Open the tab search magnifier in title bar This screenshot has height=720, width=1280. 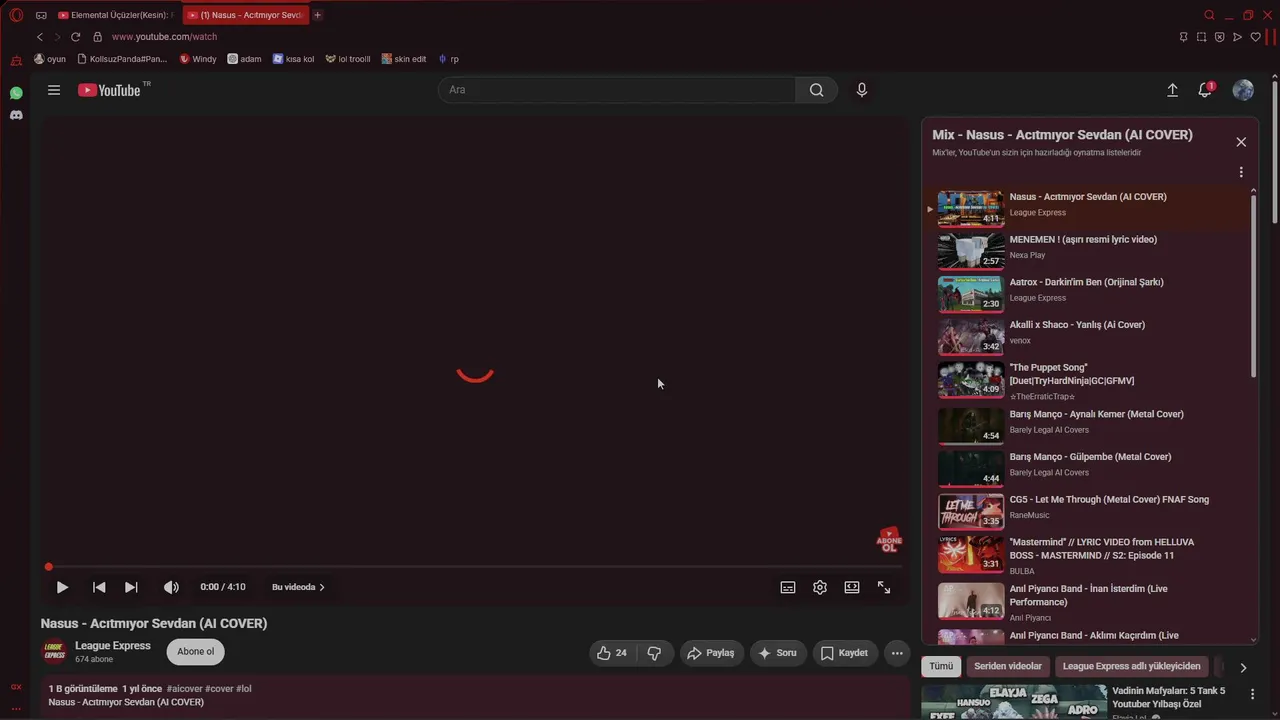pyautogui.click(x=1209, y=15)
